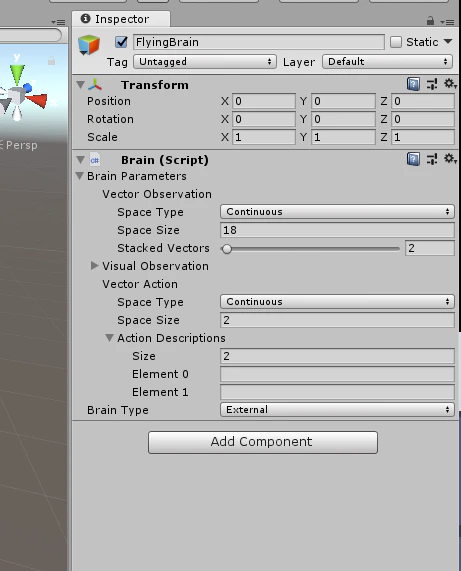Click the C# script icon beside Brain
461x571 pixels.
click(95, 160)
